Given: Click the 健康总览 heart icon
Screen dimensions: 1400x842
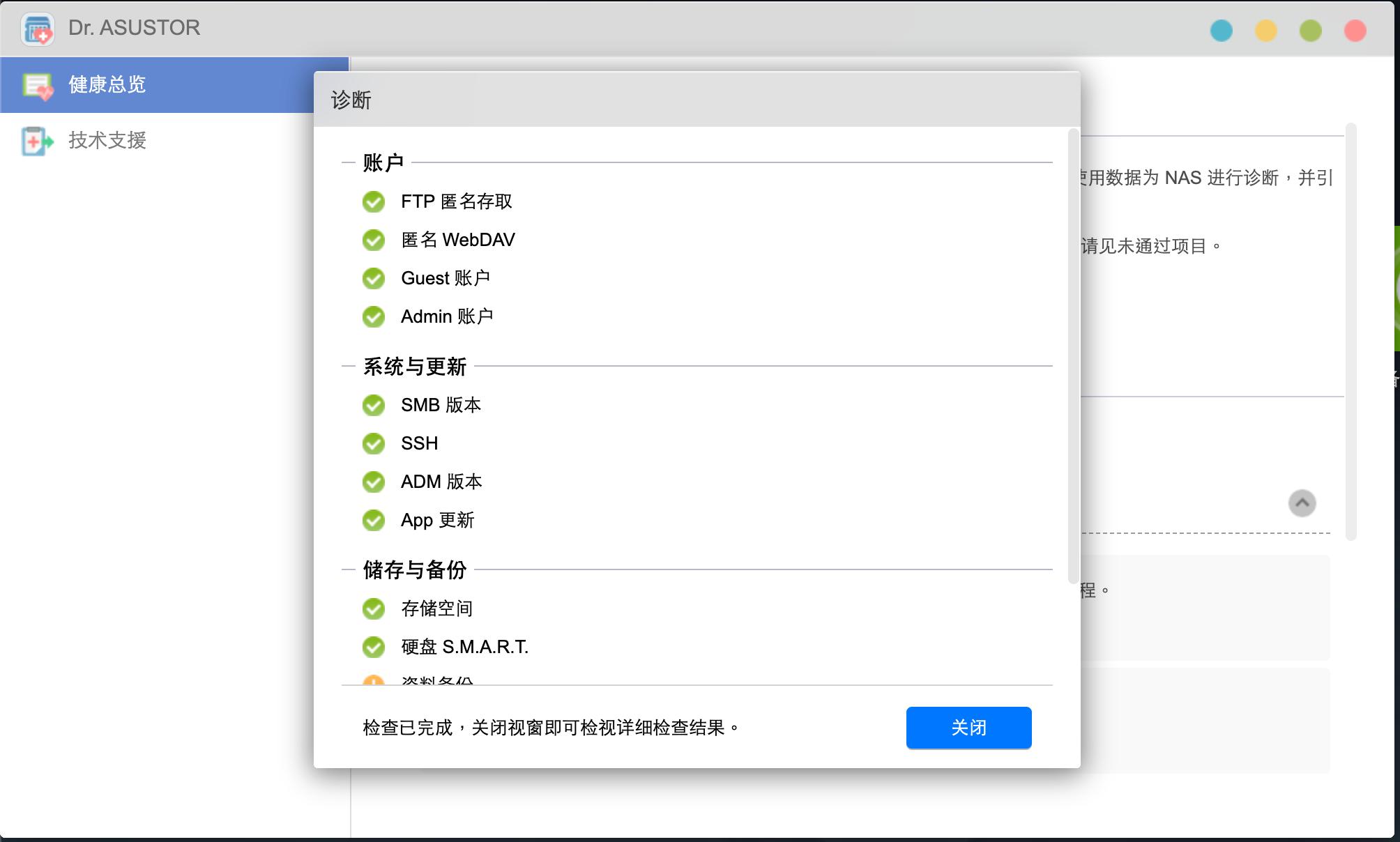Looking at the screenshot, I should click(38, 86).
